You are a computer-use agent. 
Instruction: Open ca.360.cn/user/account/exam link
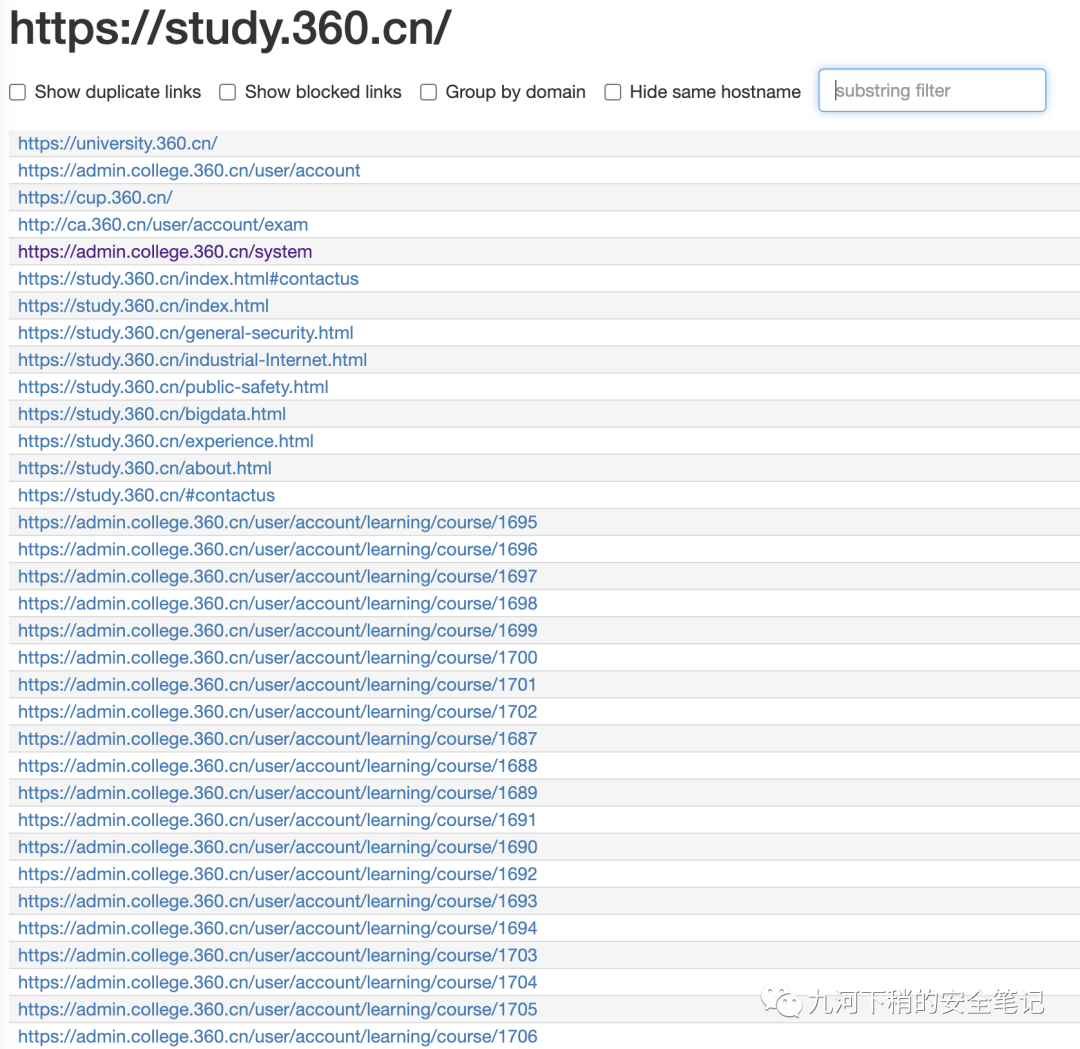(163, 225)
